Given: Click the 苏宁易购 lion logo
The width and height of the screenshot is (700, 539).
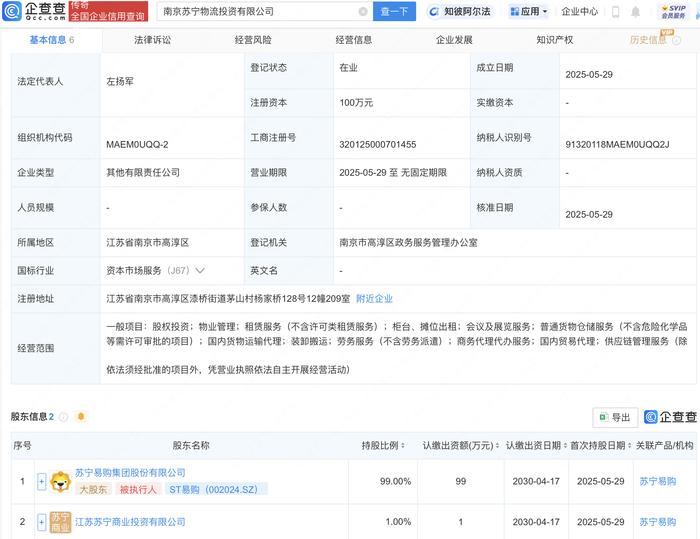Looking at the screenshot, I should pos(60,481).
